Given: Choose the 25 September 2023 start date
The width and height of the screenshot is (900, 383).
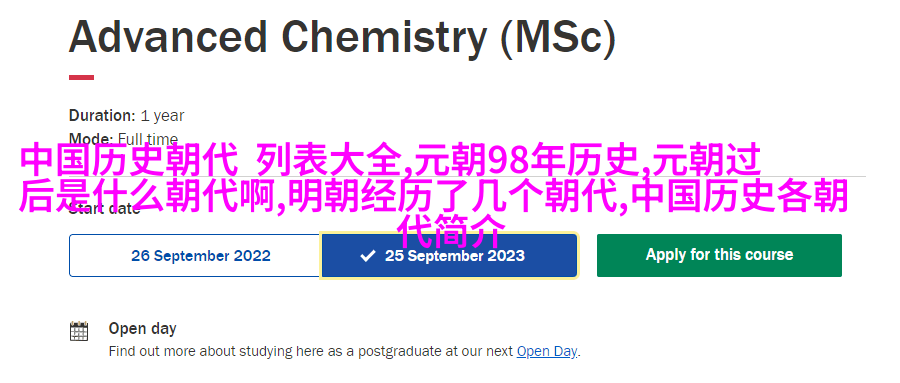Looking at the screenshot, I should pyautogui.click(x=449, y=256).
